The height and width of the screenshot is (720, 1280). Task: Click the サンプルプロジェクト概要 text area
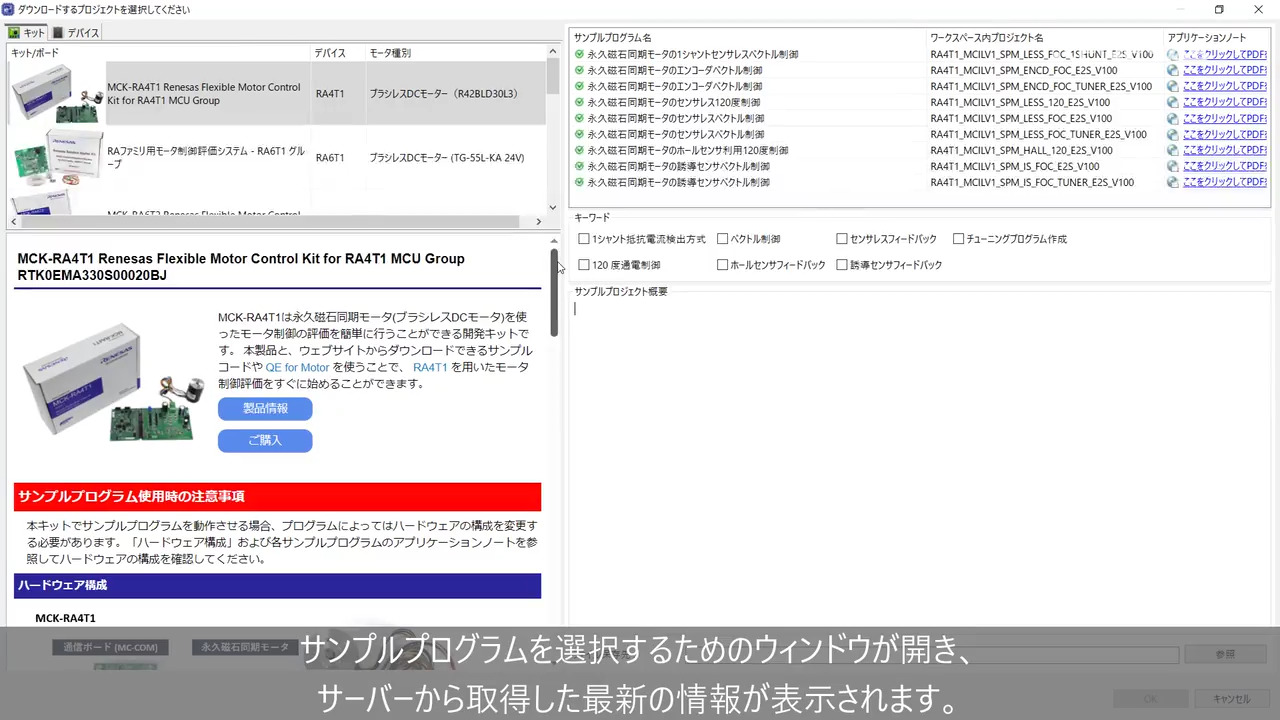918,460
